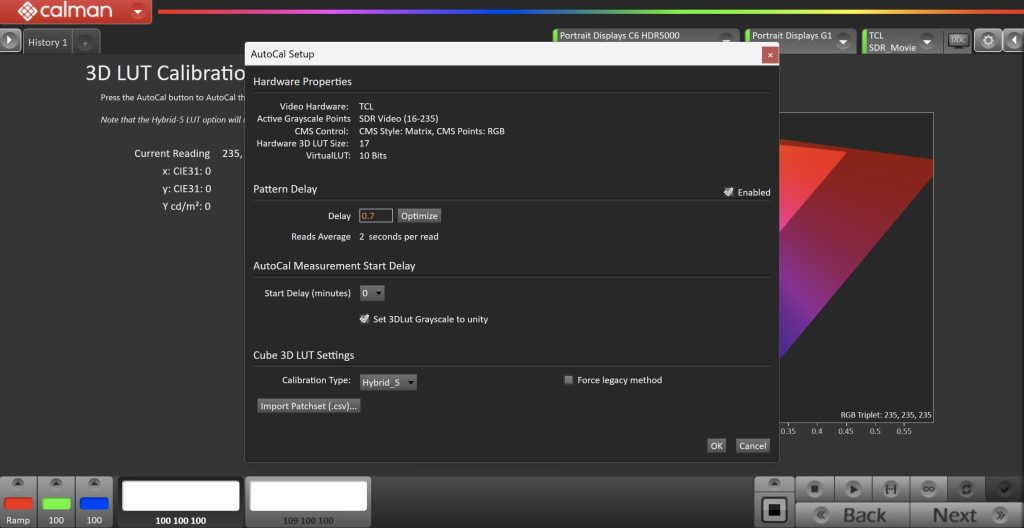Select the blue 100 color swatch
1024x528 pixels.
coord(94,503)
